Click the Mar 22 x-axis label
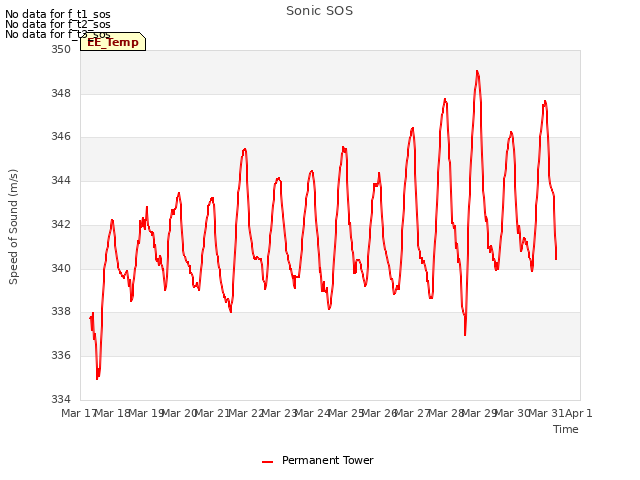Screen dimensions: 640x480 246,413
